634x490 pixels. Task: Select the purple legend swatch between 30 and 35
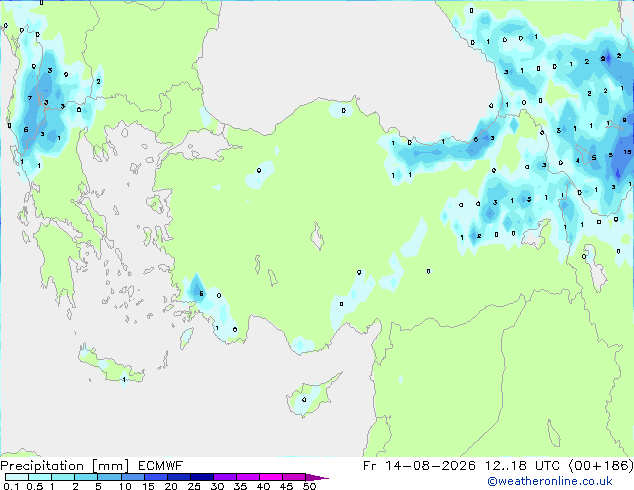point(225,477)
